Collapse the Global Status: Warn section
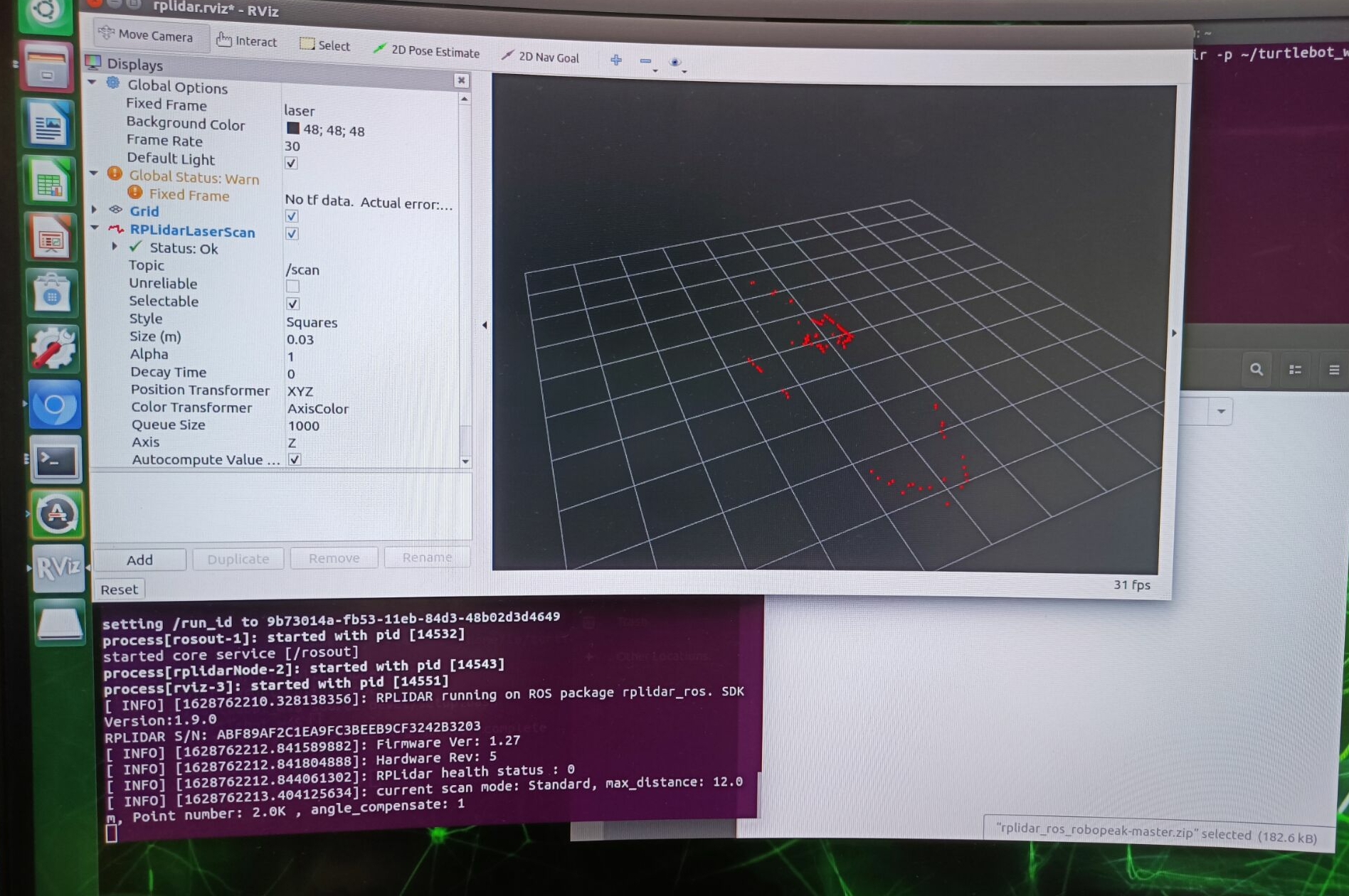Image resolution: width=1349 pixels, height=896 pixels. [x=93, y=173]
